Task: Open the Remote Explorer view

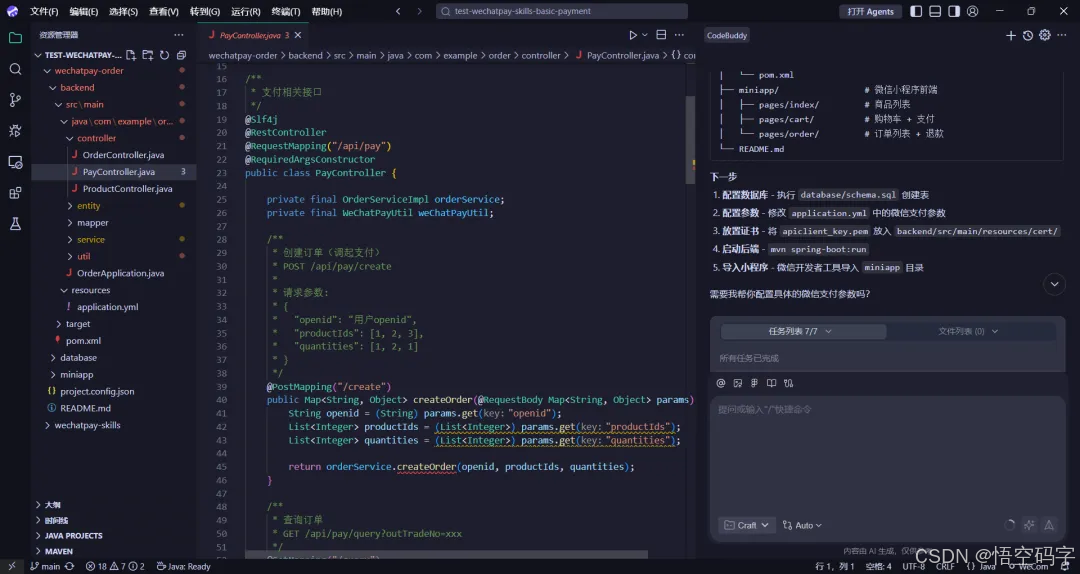Action: pyautogui.click(x=15, y=162)
